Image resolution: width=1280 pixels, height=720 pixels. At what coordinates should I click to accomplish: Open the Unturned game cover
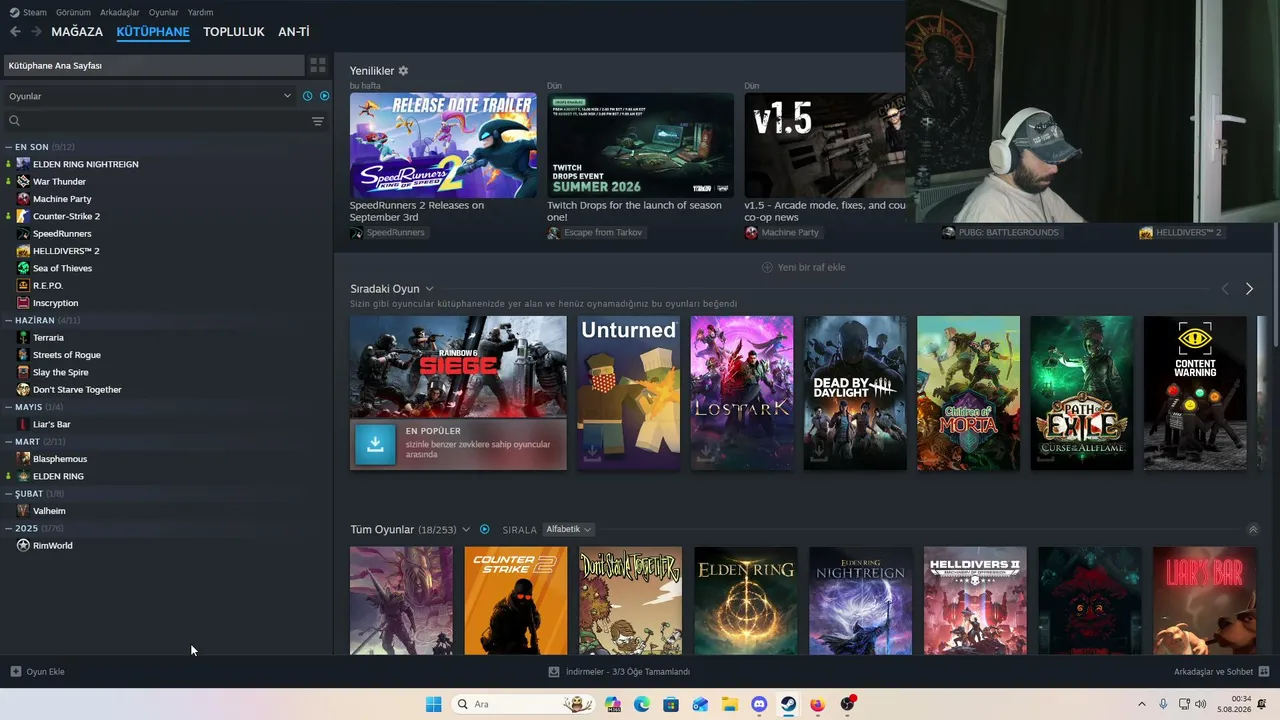coord(628,393)
